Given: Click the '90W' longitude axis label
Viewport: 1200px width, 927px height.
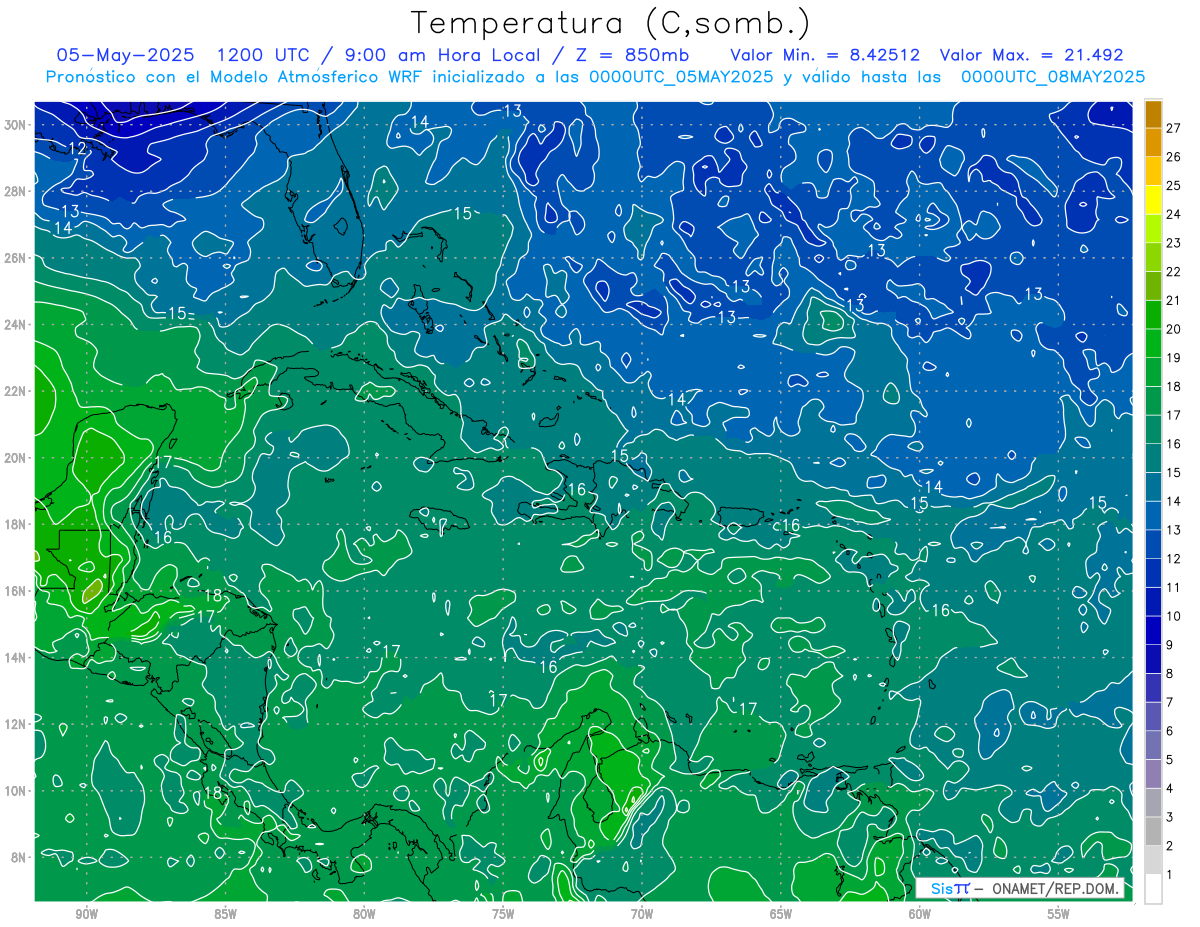Looking at the screenshot, I should tap(86, 915).
